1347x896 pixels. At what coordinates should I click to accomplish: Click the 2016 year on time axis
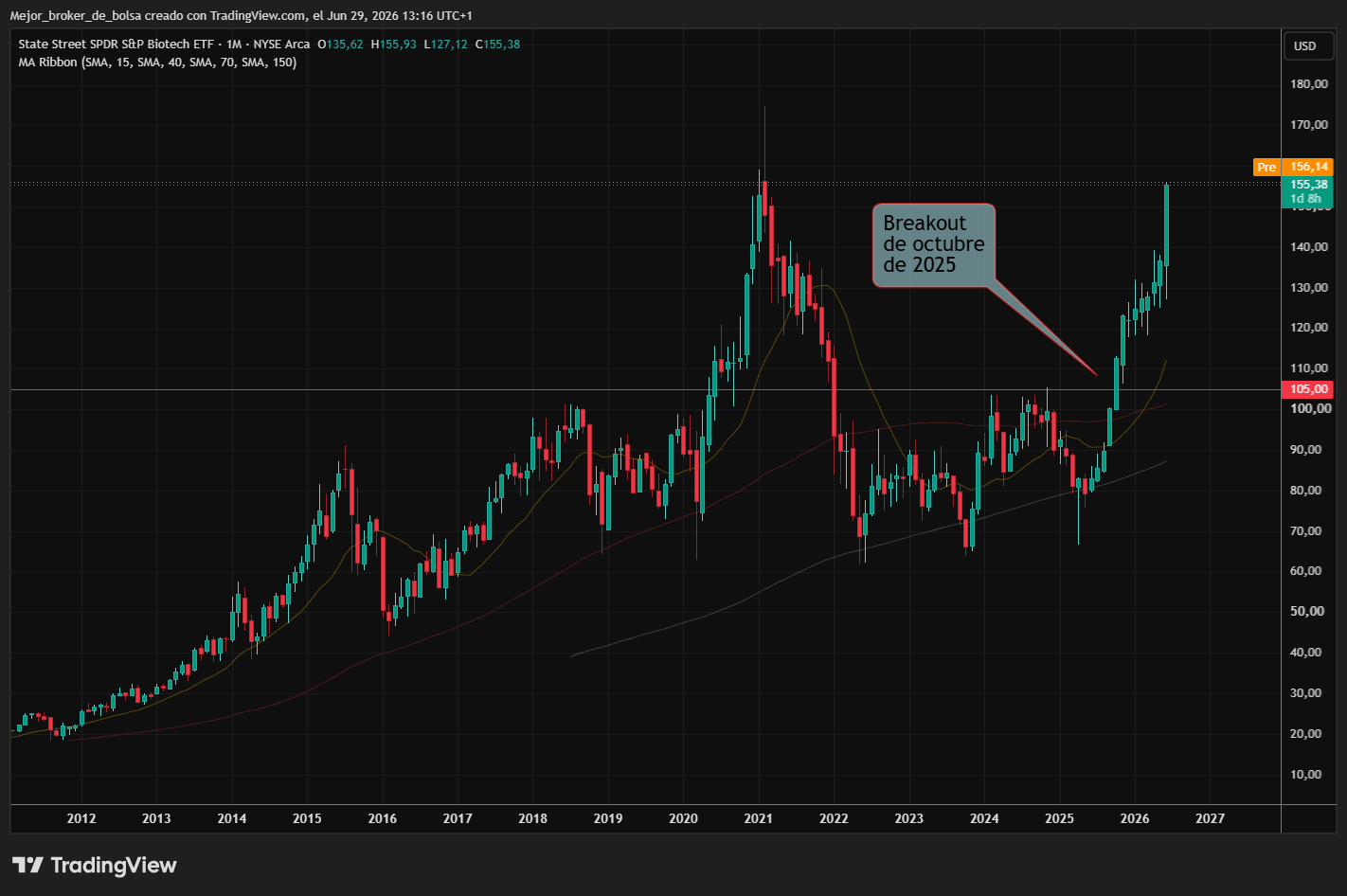tap(383, 819)
